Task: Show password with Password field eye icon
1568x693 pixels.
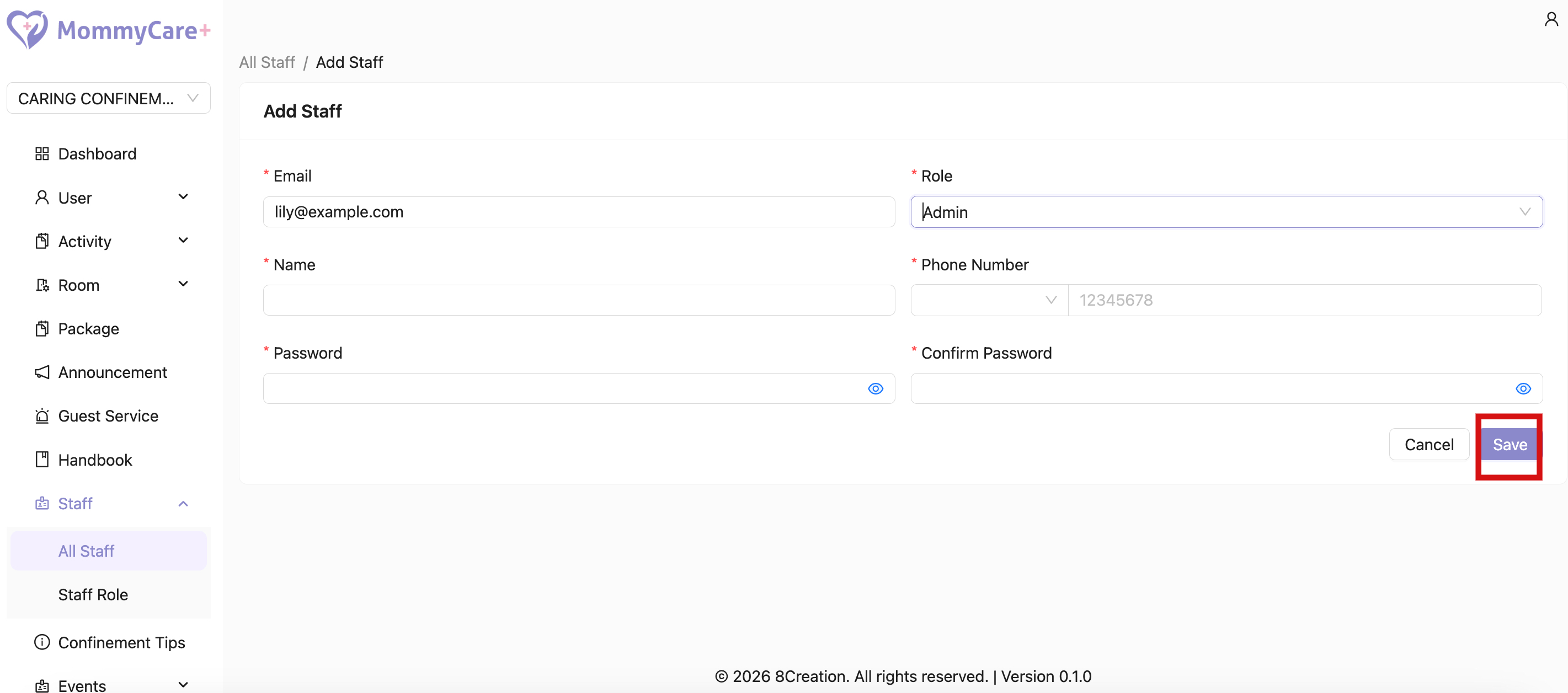Action: 875,388
